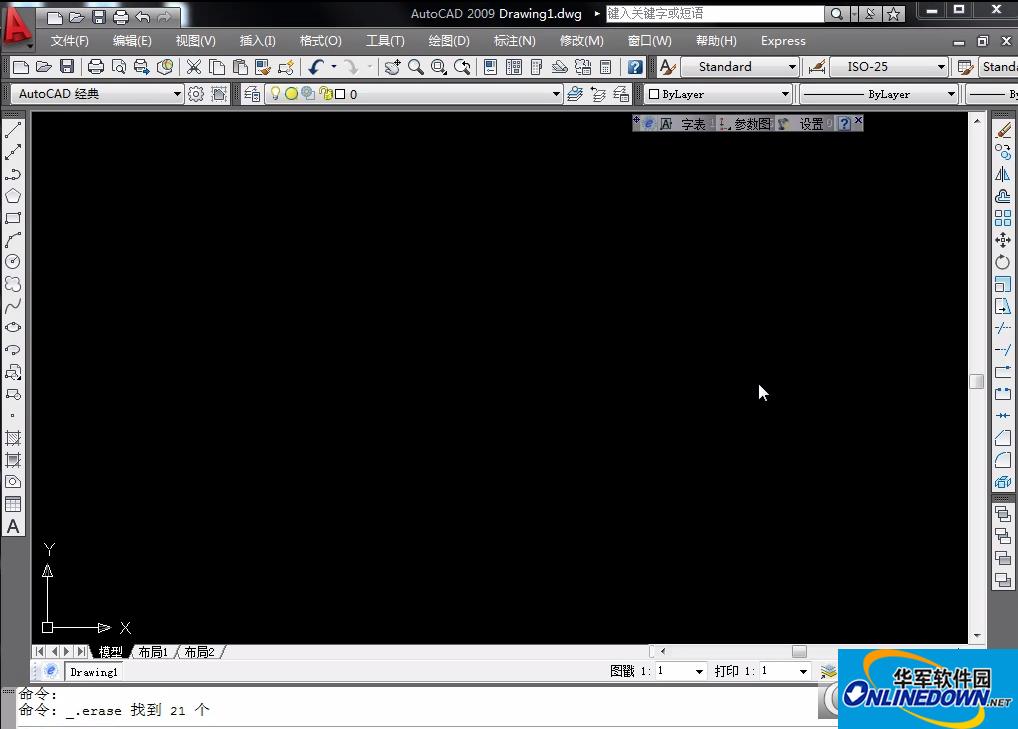This screenshot has height=729, width=1018.
Task: Select the Copy object tool
Action: pos(1003,152)
